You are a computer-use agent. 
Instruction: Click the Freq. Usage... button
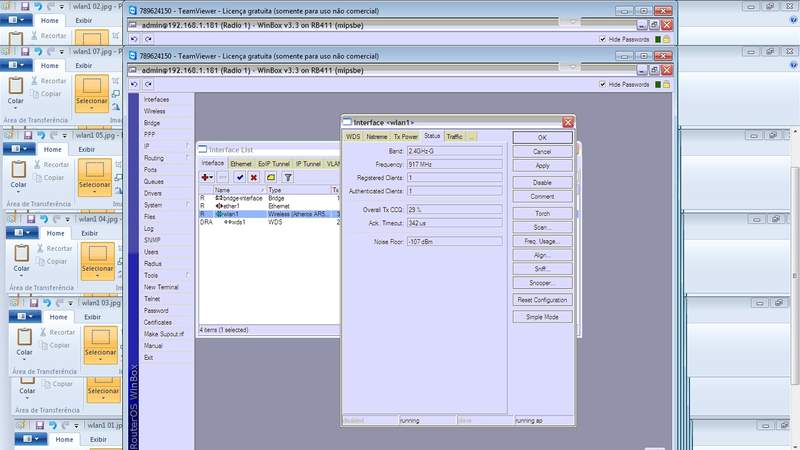(x=542, y=241)
